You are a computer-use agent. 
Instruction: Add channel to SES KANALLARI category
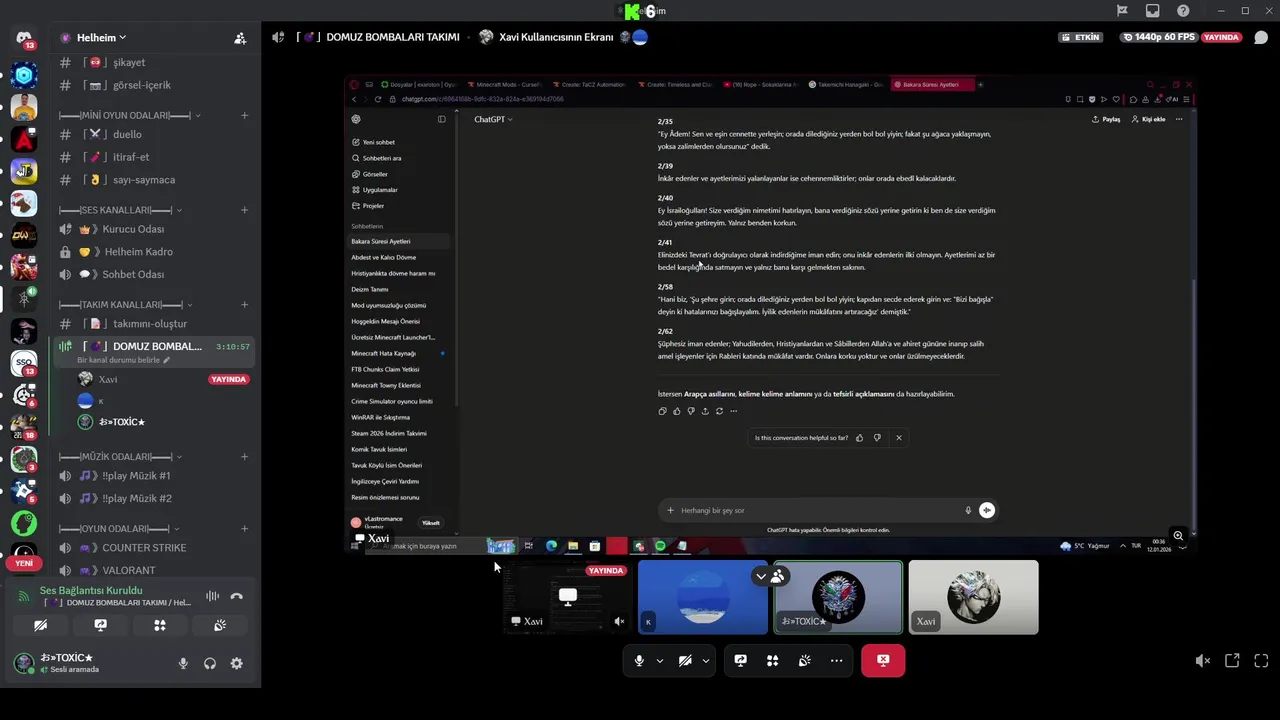[244, 210]
